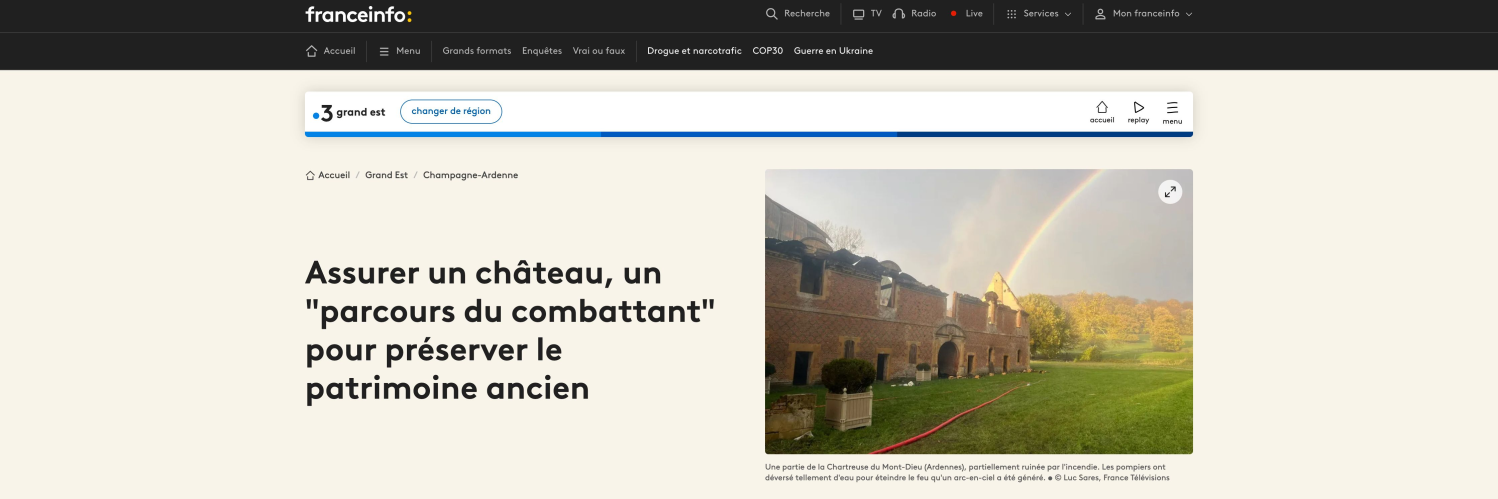Select the Grands formats menu item
The width and height of the screenshot is (1498, 499).
click(476, 51)
